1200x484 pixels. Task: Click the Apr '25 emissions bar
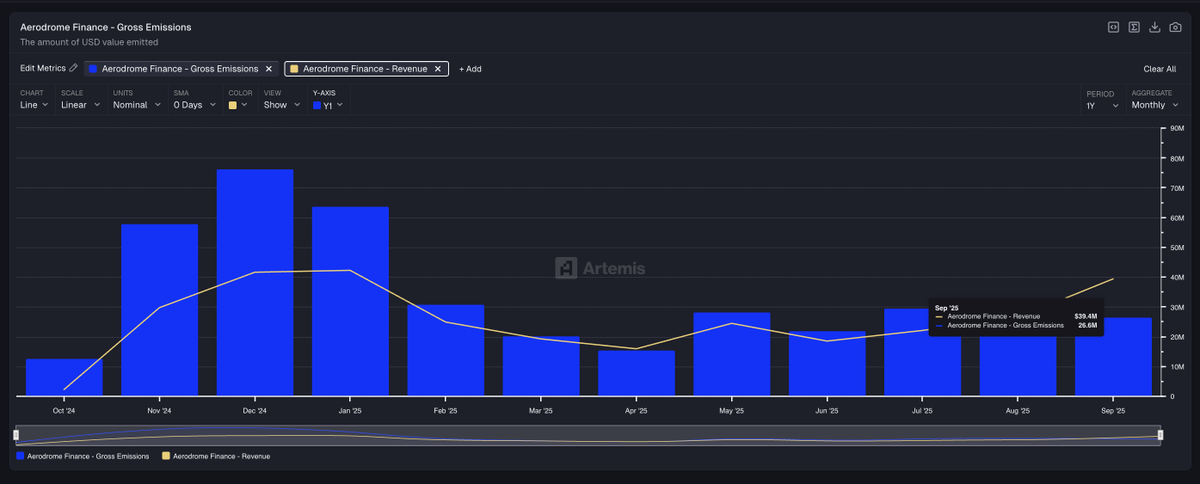pyautogui.click(x=636, y=374)
